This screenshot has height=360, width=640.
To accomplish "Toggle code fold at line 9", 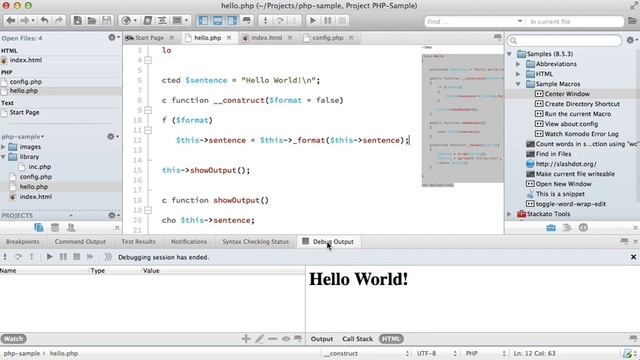I will pos(148,110).
